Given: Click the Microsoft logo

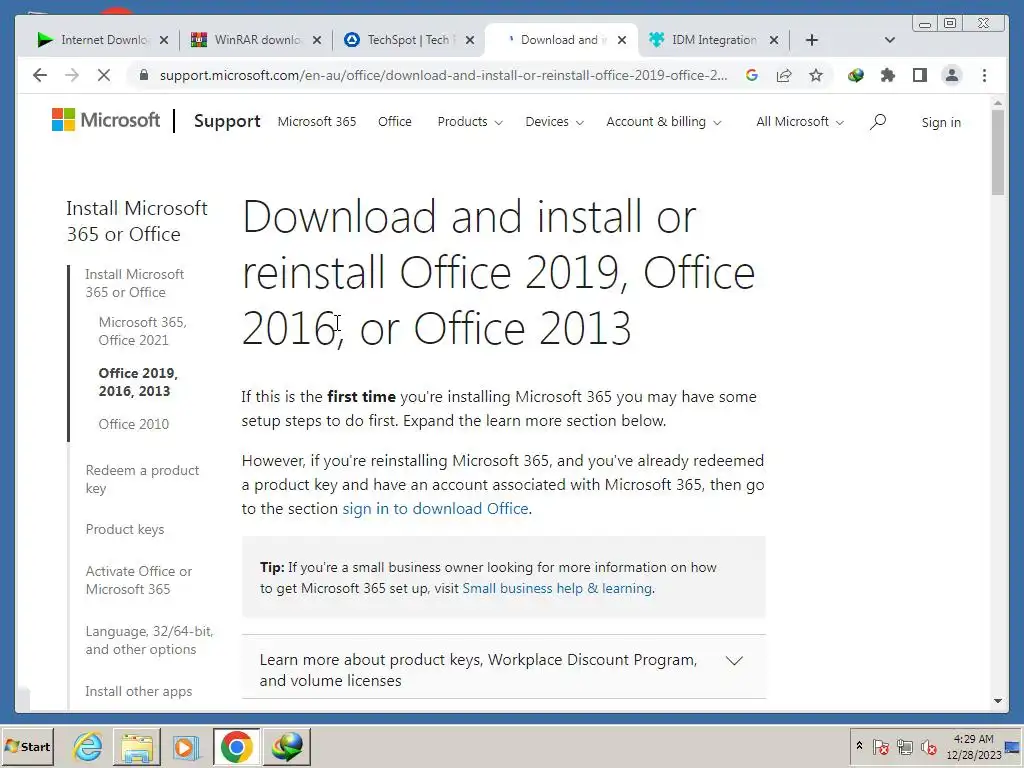Looking at the screenshot, I should tap(106, 120).
